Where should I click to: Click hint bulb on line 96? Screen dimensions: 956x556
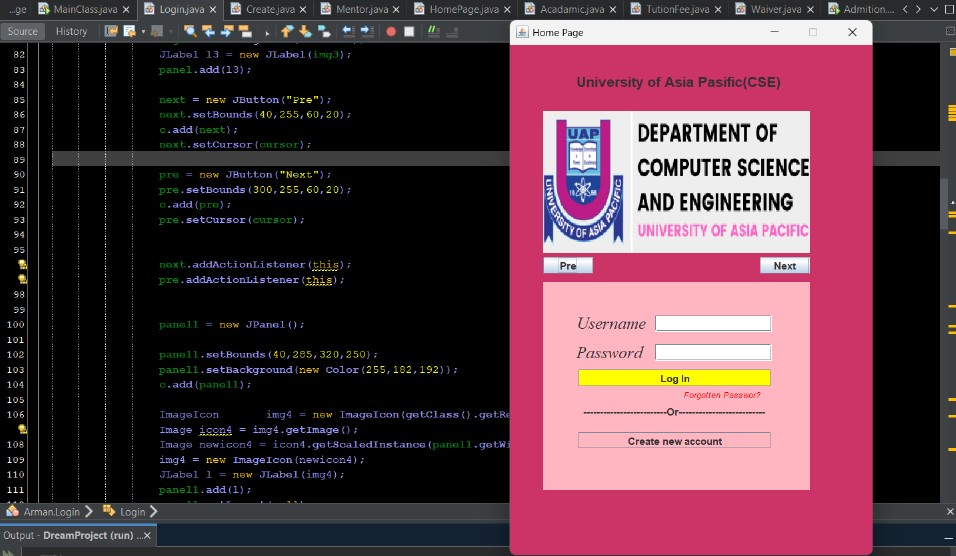22,265
